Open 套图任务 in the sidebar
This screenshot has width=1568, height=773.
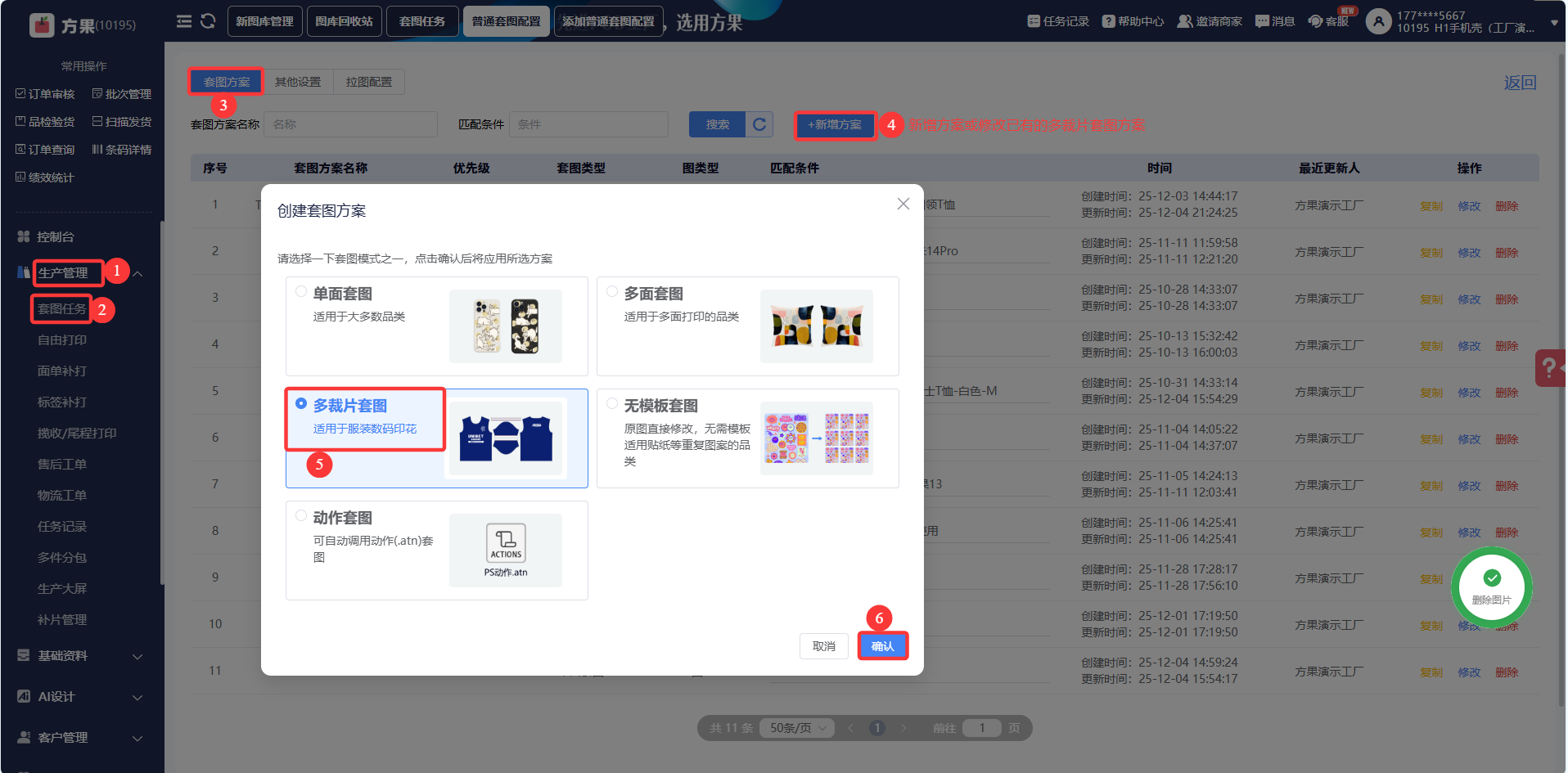pyautogui.click(x=62, y=309)
